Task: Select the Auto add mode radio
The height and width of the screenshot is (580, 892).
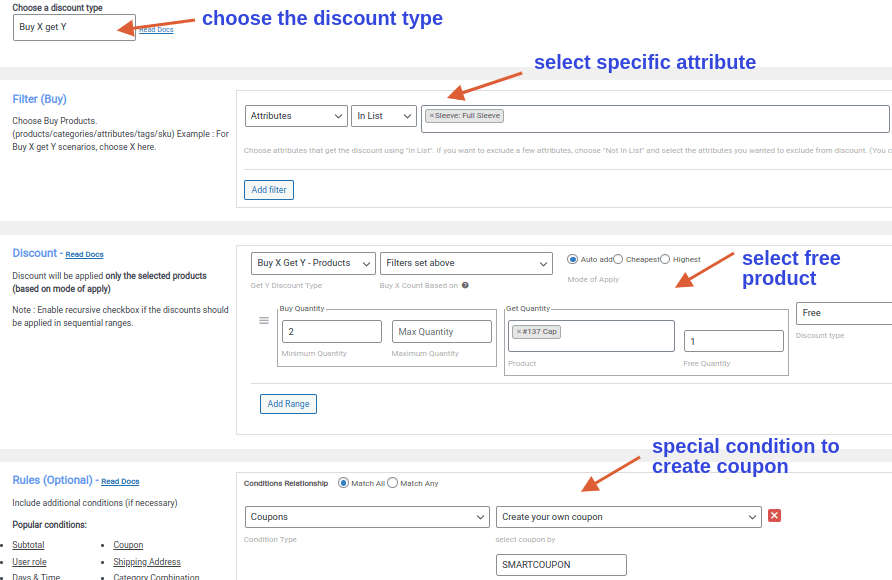Action: pyautogui.click(x=572, y=259)
